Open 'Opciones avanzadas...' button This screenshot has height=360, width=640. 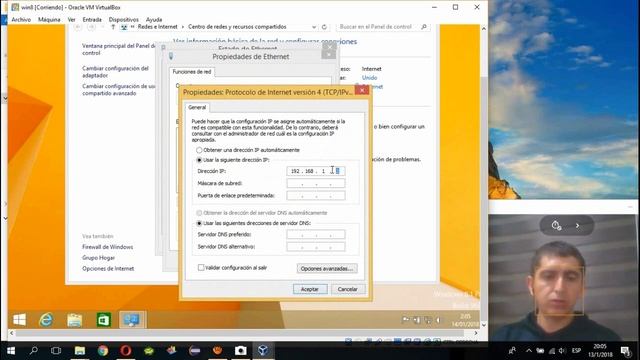pyautogui.click(x=327, y=269)
